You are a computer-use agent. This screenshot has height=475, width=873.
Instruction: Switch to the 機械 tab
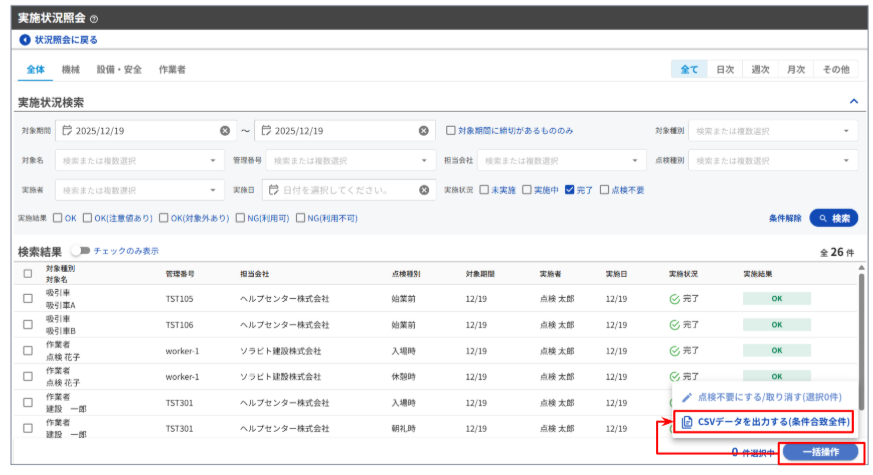[x=72, y=70]
